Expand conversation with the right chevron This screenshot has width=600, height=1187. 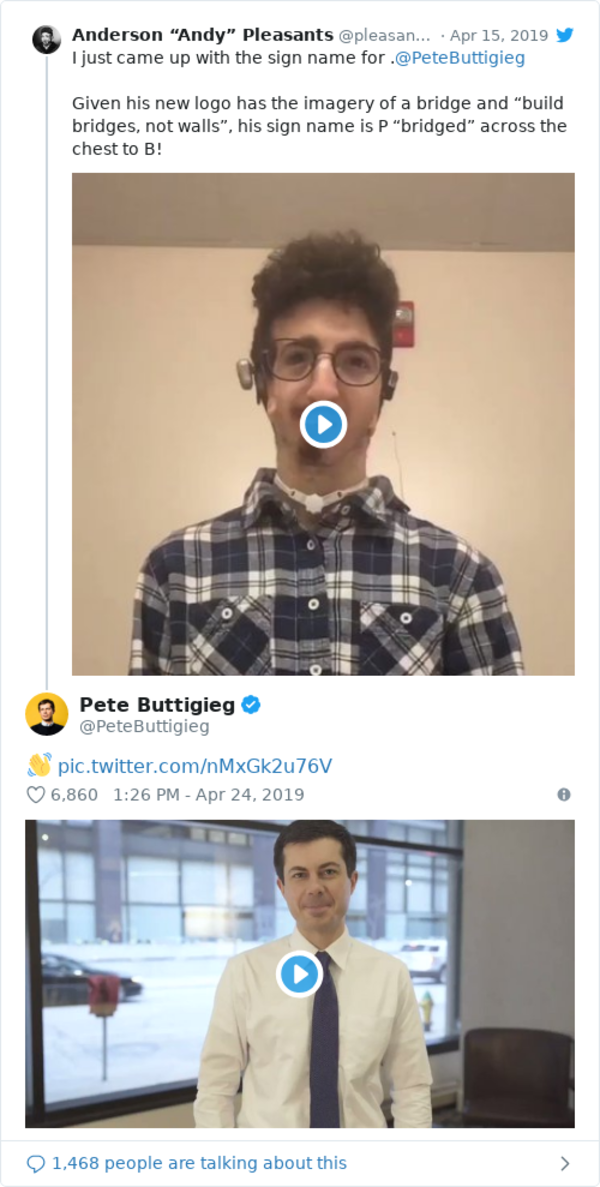point(565,1163)
